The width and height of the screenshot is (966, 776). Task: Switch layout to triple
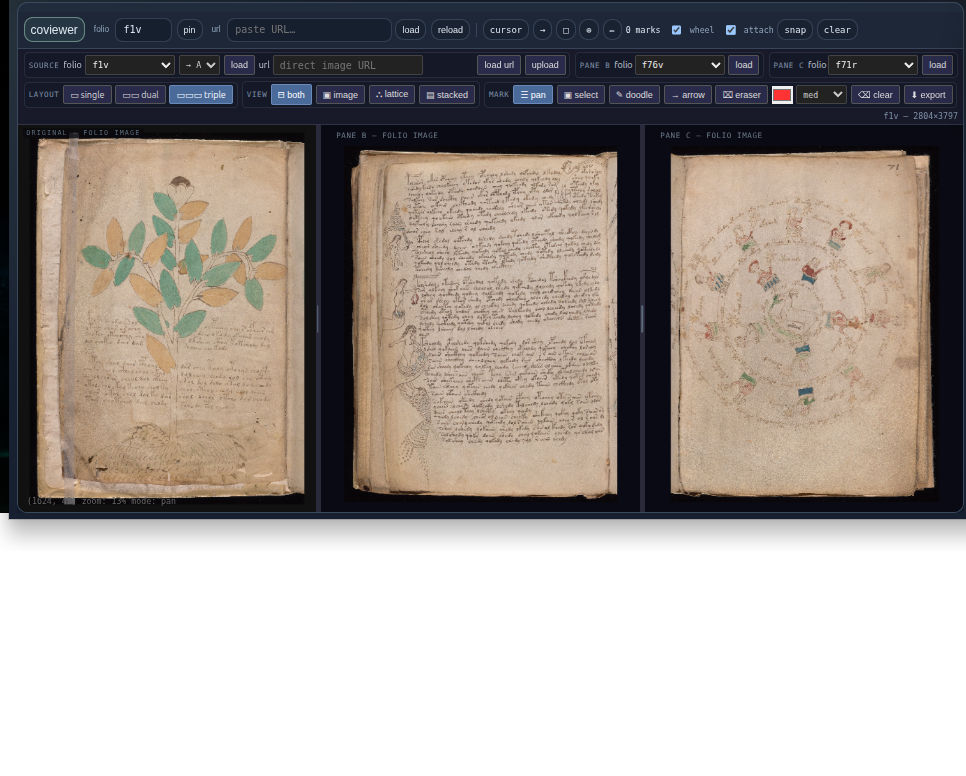[201, 95]
